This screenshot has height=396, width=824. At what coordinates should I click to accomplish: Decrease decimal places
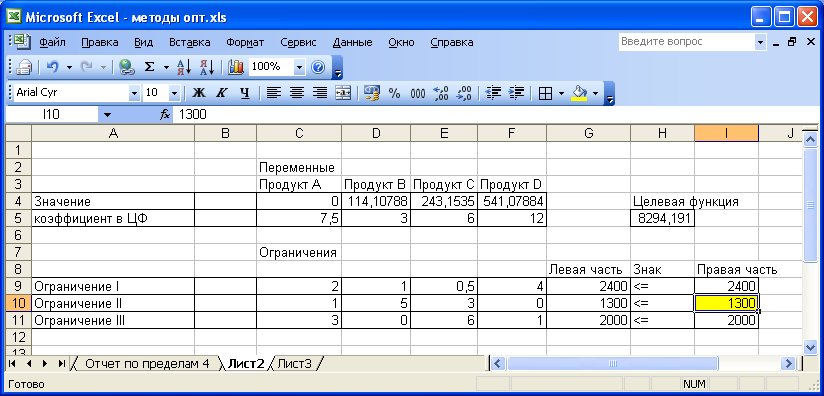point(464,93)
